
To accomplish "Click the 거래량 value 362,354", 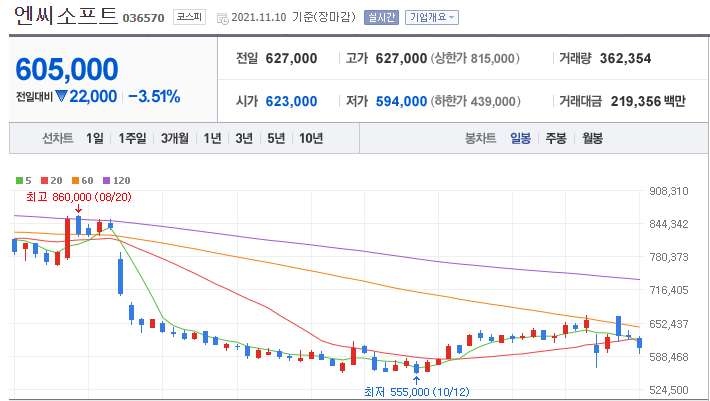I will (x=625, y=58).
